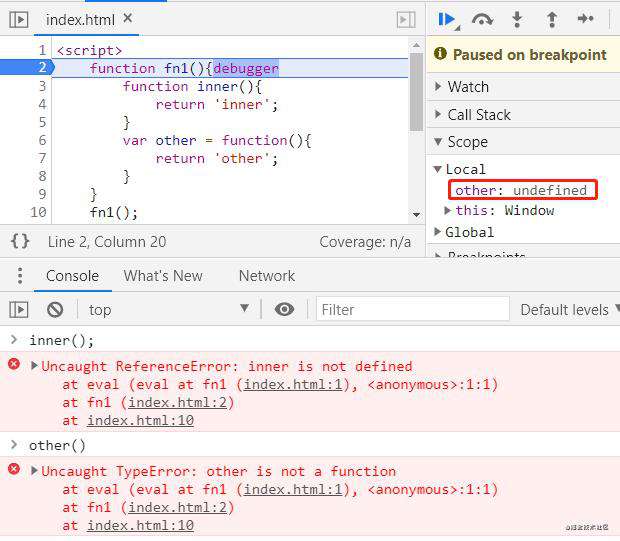Focus the console Filter field
Viewport: 620px width, 541px height.
[412, 309]
